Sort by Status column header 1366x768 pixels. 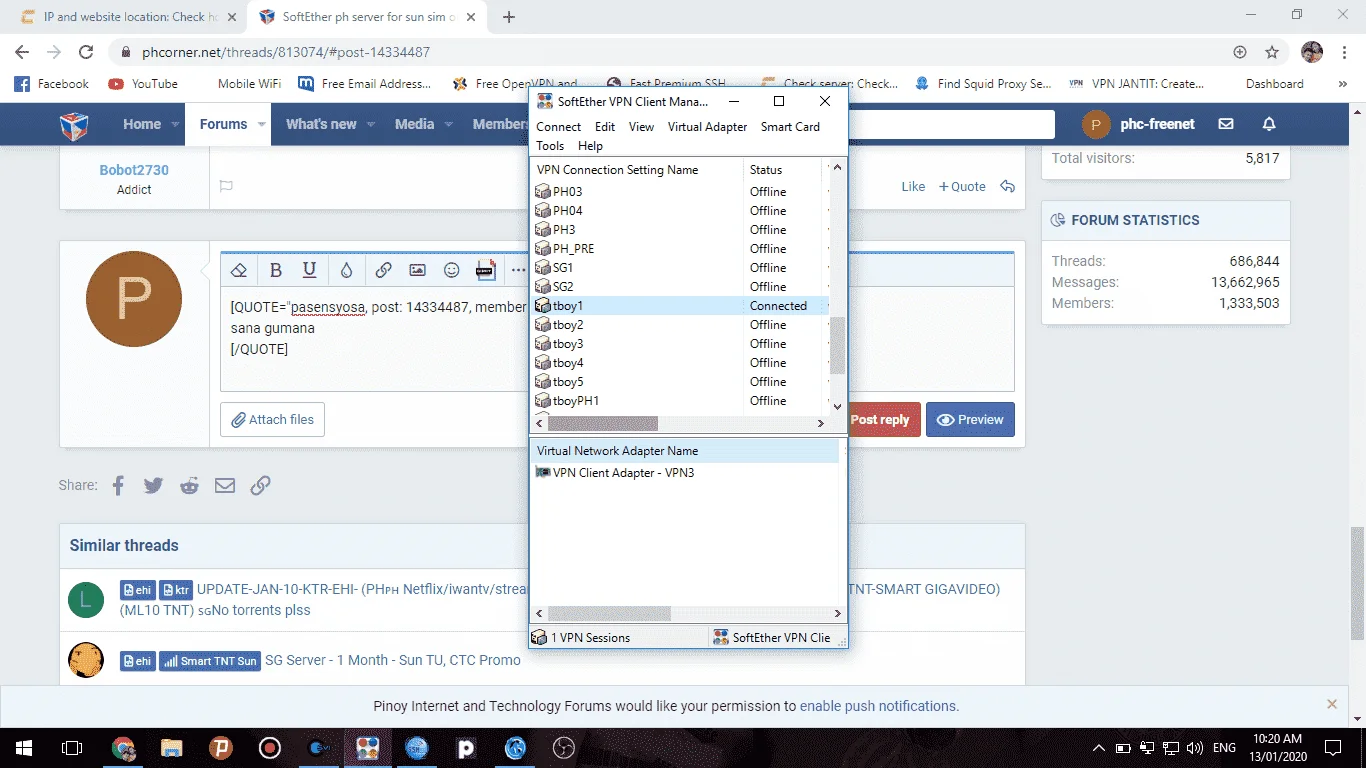point(784,170)
